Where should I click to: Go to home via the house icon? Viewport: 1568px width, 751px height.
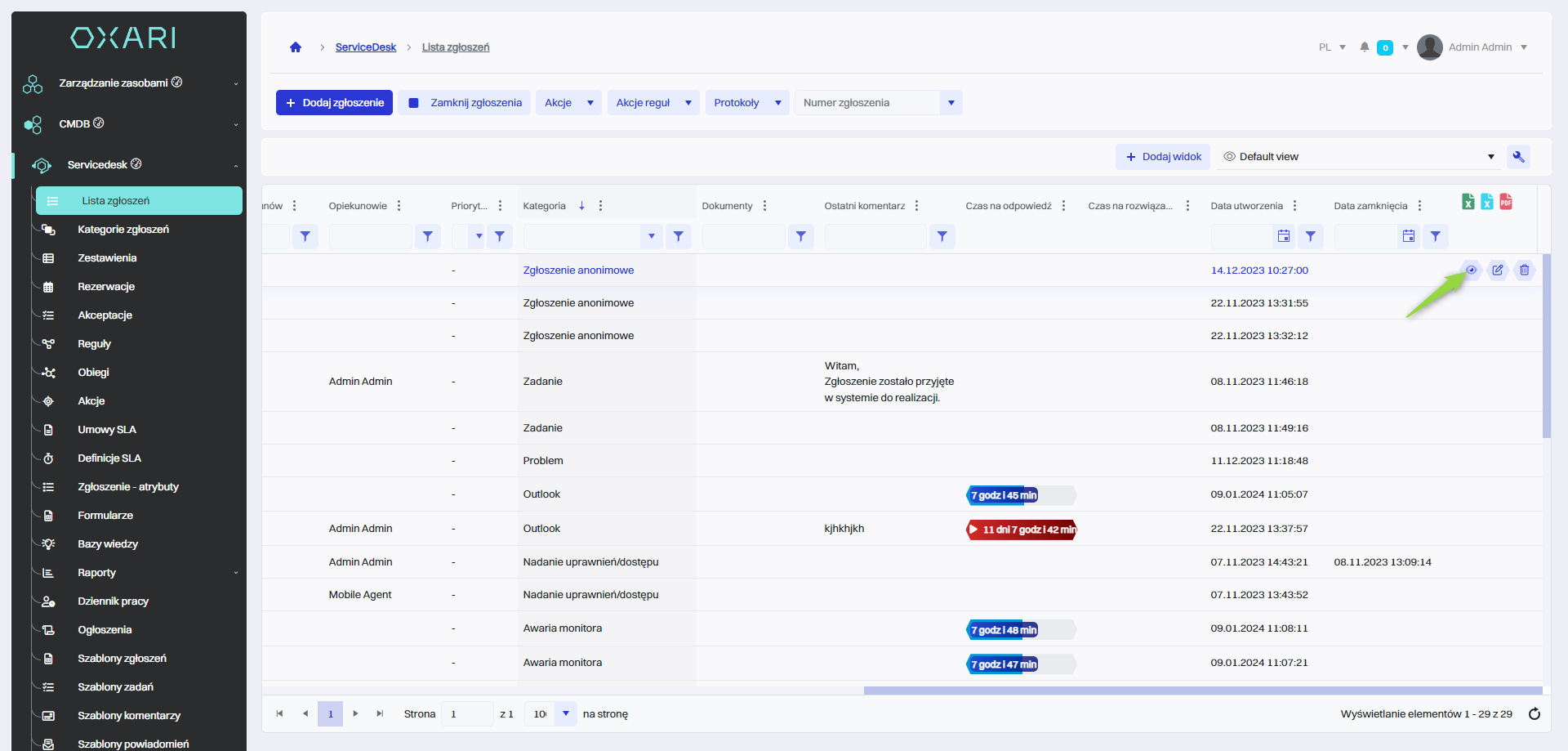pyautogui.click(x=296, y=47)
